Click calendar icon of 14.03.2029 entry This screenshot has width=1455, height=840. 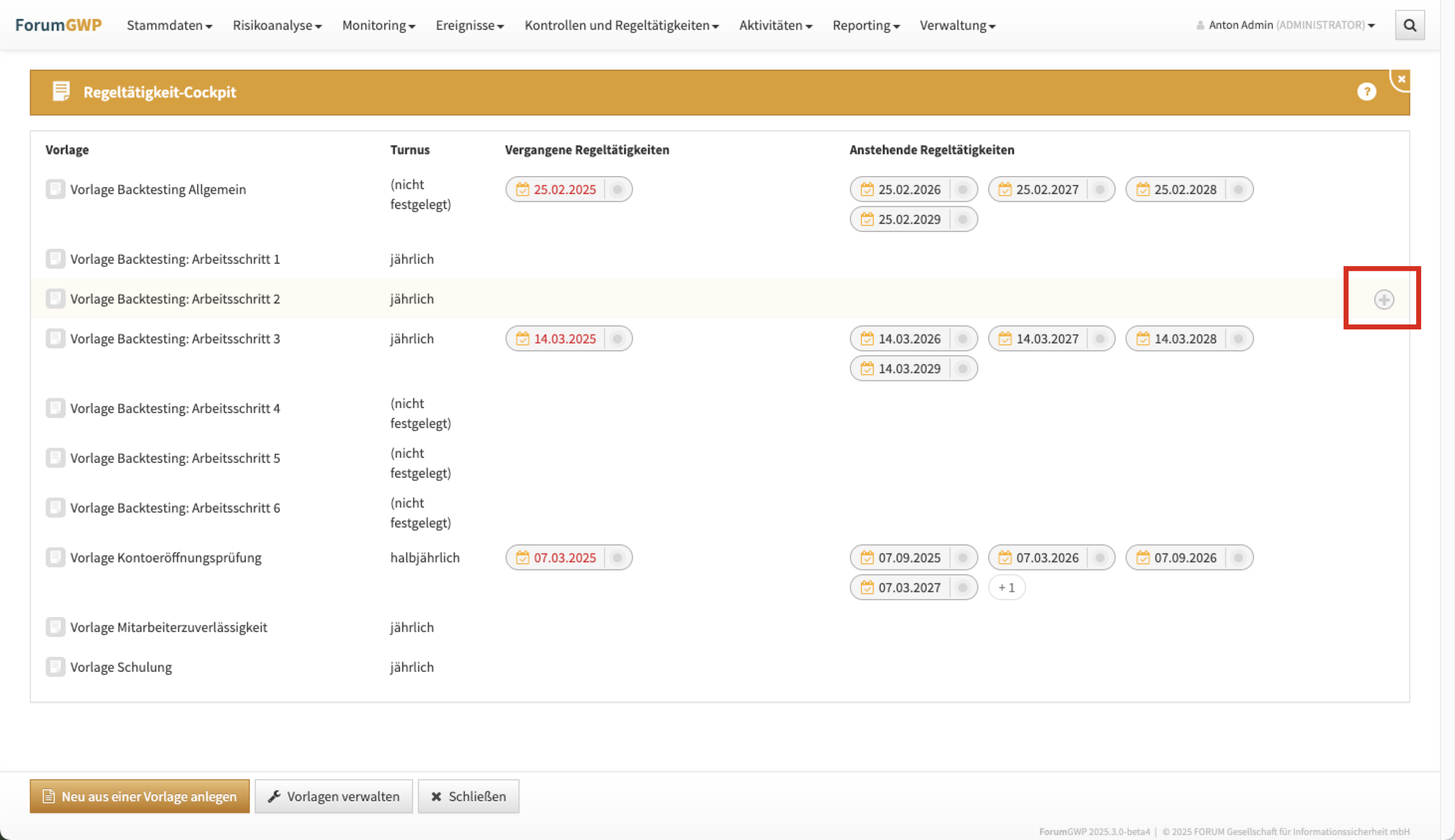866,369
